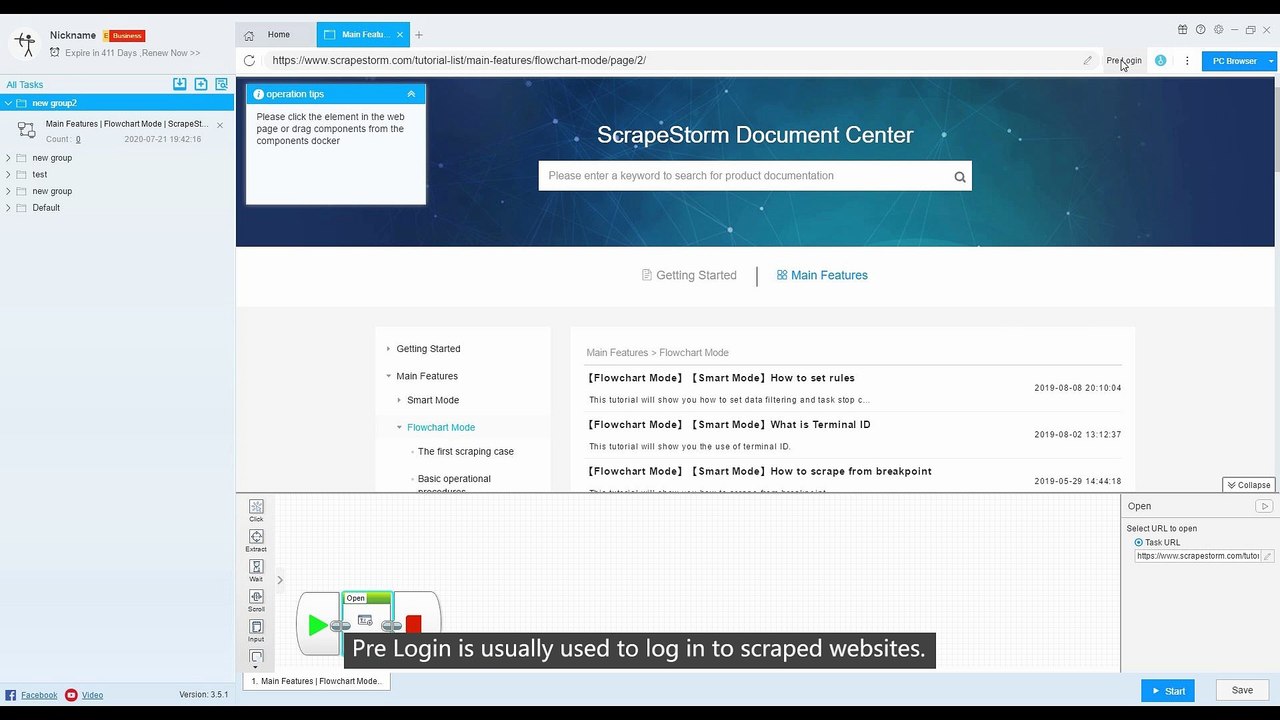Image resolution: width=1280 pixels, height=720 pixels.
Task: Open the What is Terminal ID tutorial
Action: coord(729,425)
